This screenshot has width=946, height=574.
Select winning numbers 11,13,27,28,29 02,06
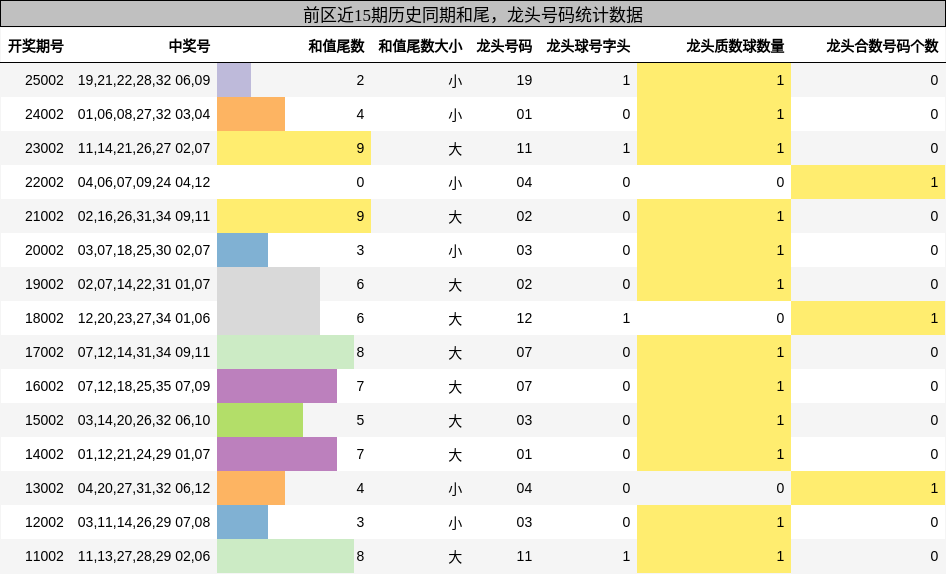(x=144, y=556)
